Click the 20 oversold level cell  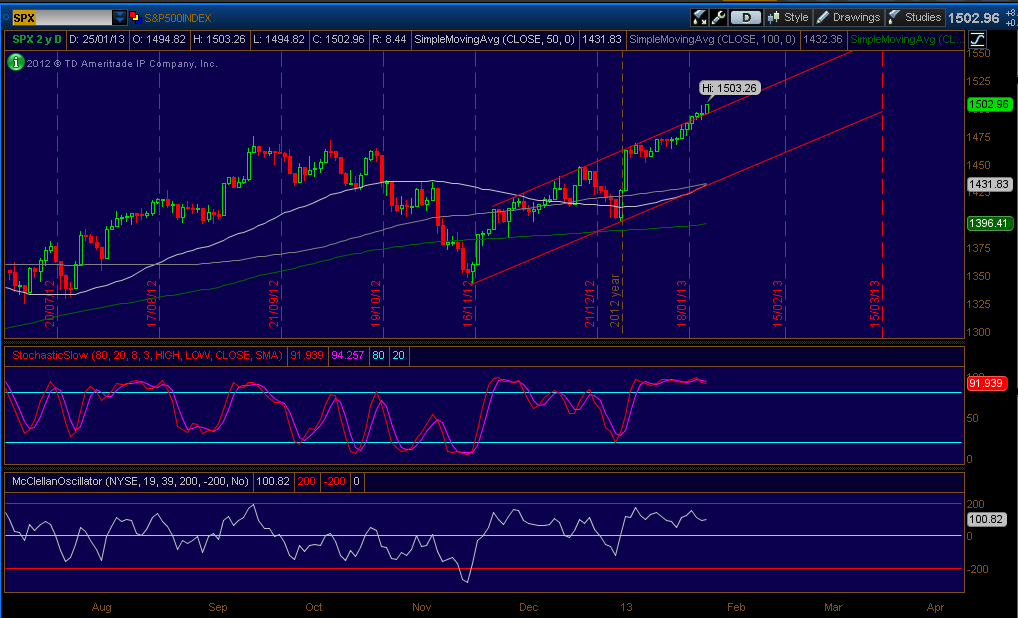399,356
